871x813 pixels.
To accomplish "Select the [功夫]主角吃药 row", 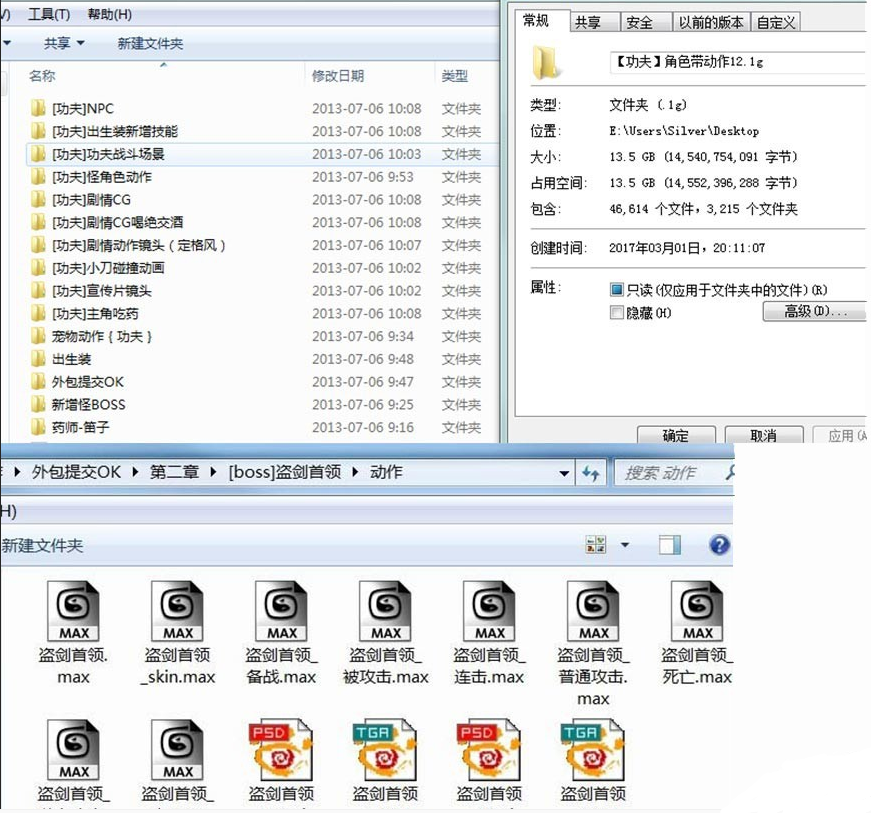I will pos(262,313).
